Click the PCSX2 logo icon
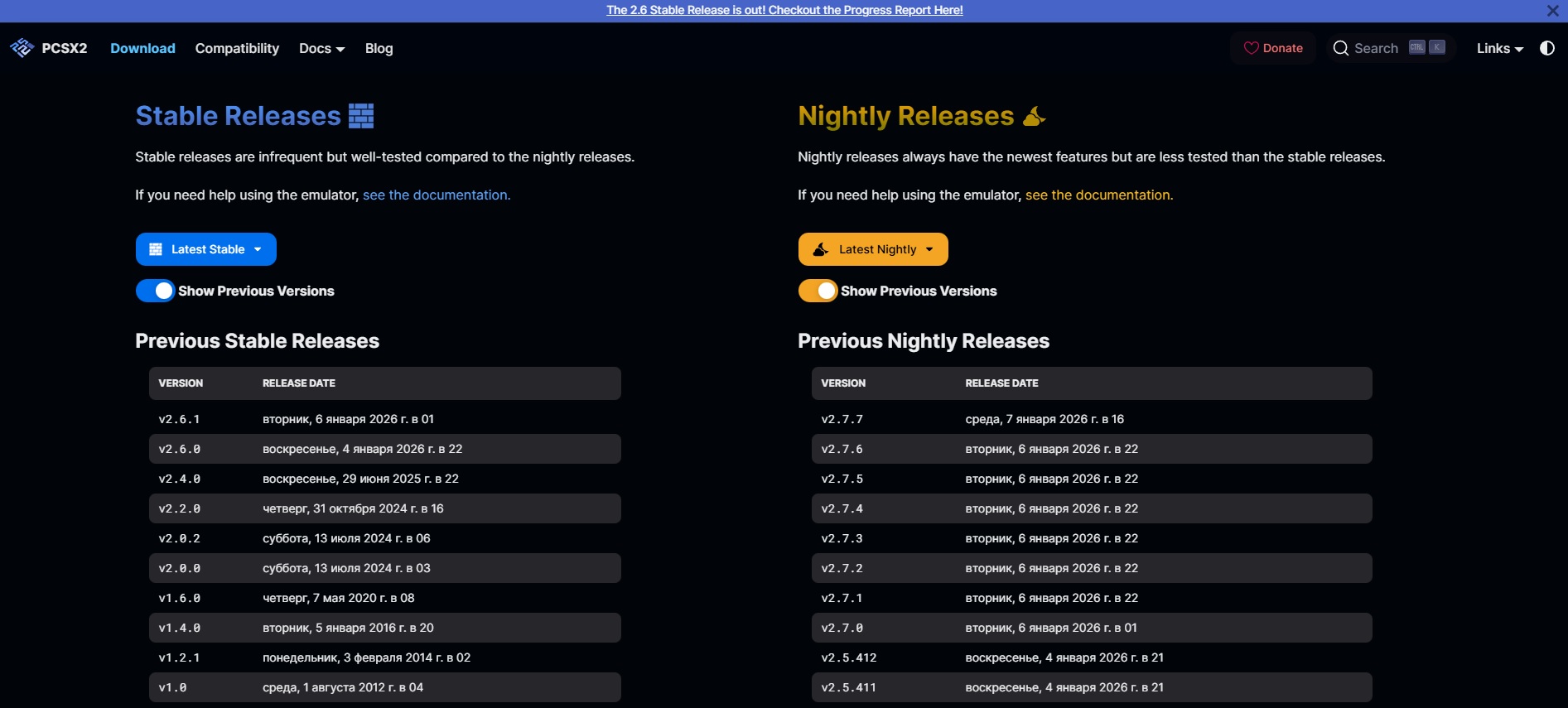Viewport: 1568px width, 708px height. pyautogui.click(x=22, y=48)
